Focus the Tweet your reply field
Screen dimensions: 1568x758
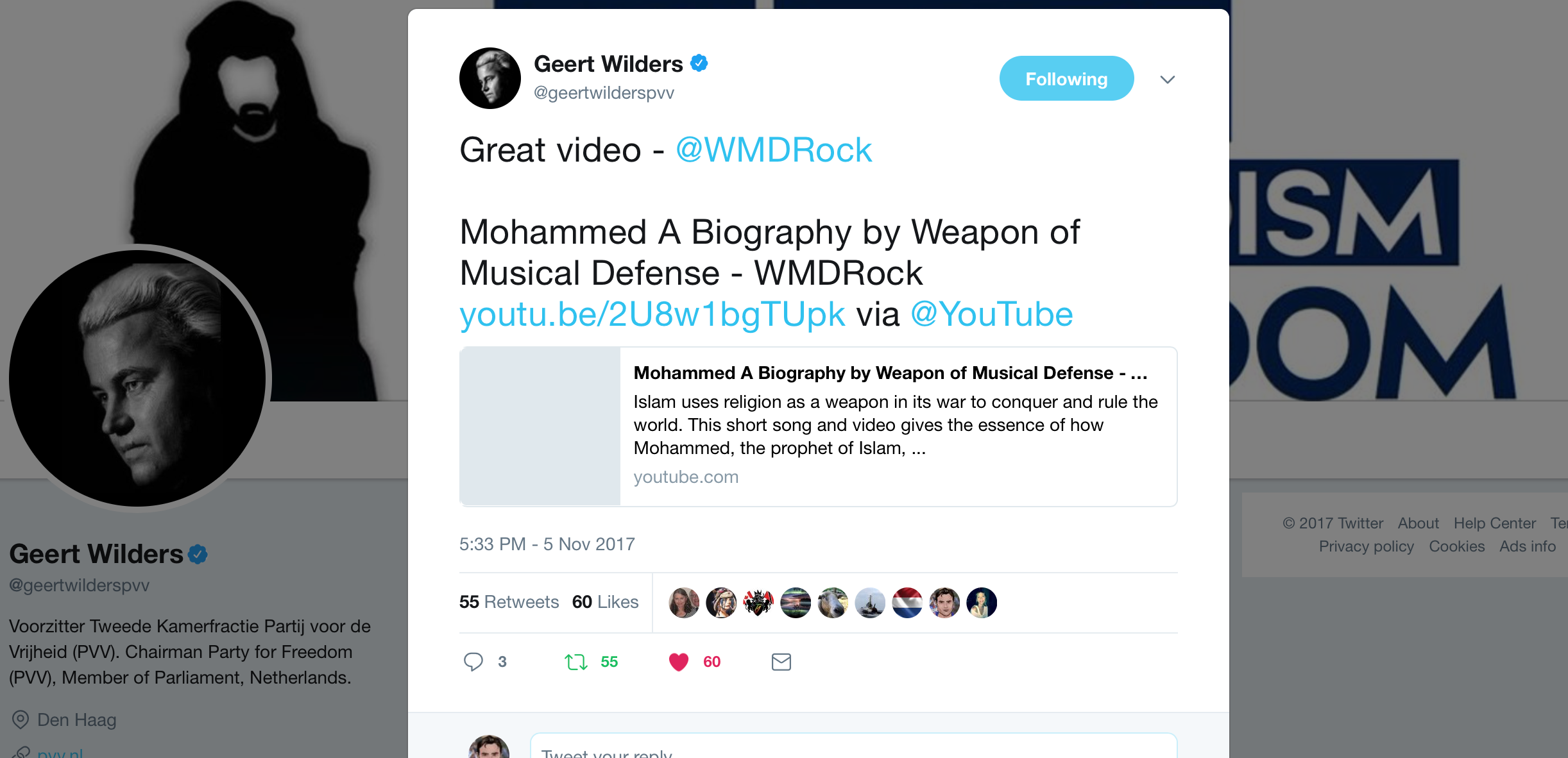pos(853,746)
